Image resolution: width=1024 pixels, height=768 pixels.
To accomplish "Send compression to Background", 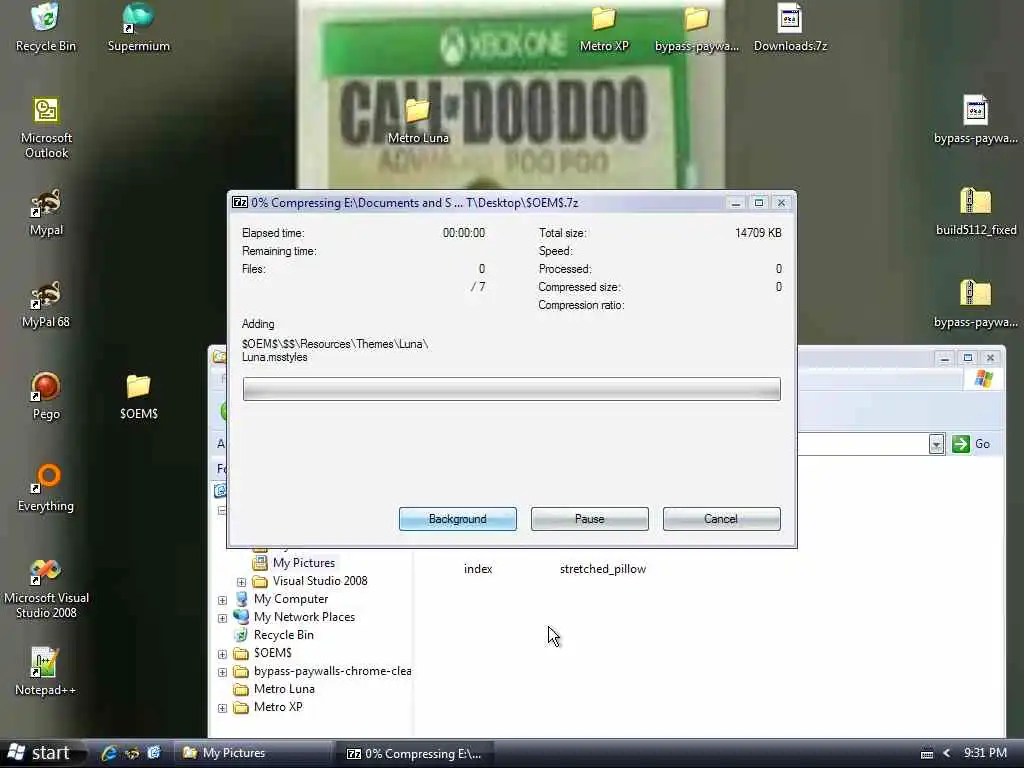I will pos(458,519).
